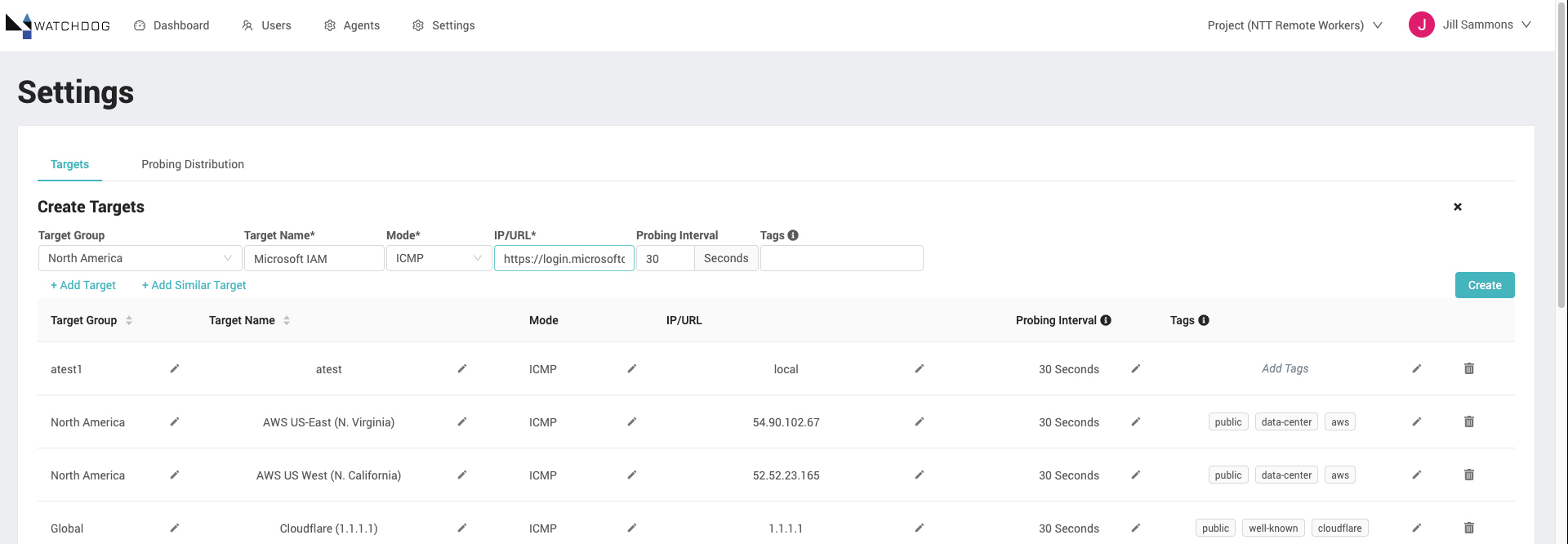
Task: Click the Create button
Action: [x=1485, y=285]
